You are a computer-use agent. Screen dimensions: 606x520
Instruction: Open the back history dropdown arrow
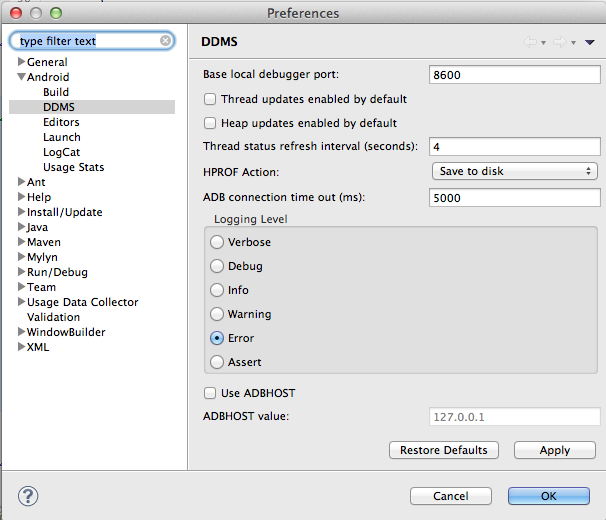pyautogui.click(x=543, y=43)
